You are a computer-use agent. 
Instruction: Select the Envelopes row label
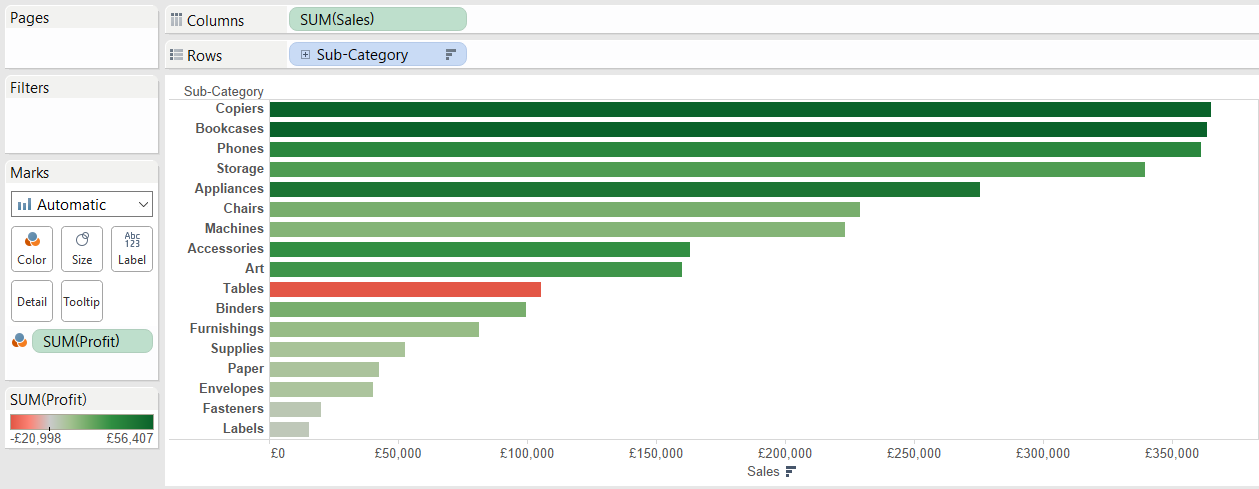tap(231, 389)
